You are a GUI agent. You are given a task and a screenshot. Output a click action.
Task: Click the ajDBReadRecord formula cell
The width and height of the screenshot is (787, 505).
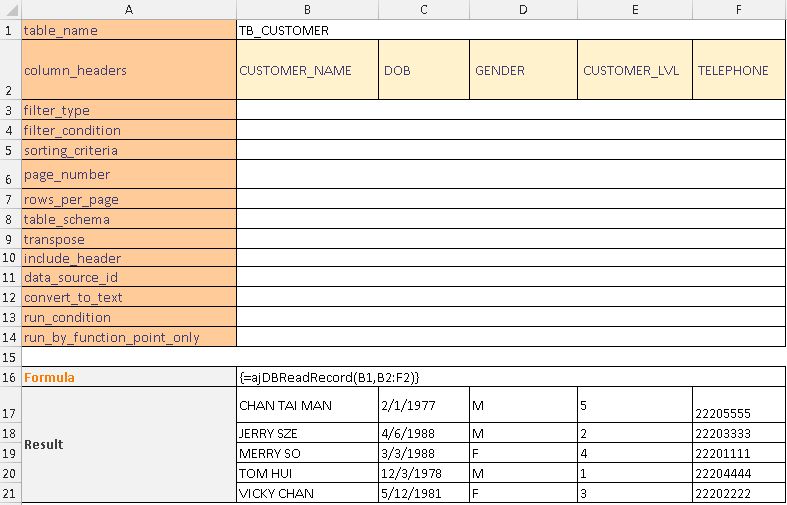[328, 377]
